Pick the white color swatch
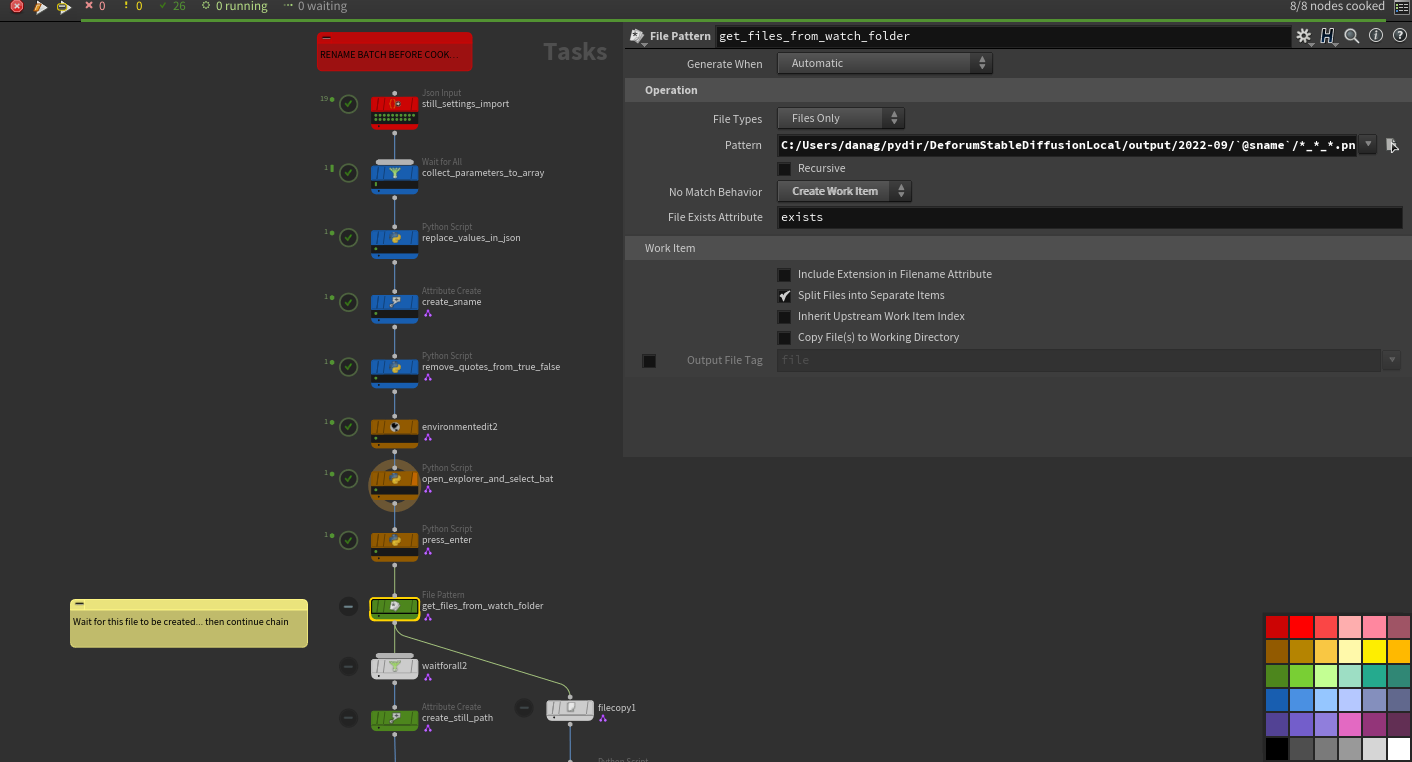The image size is (1412, 762). [1398, 749]
